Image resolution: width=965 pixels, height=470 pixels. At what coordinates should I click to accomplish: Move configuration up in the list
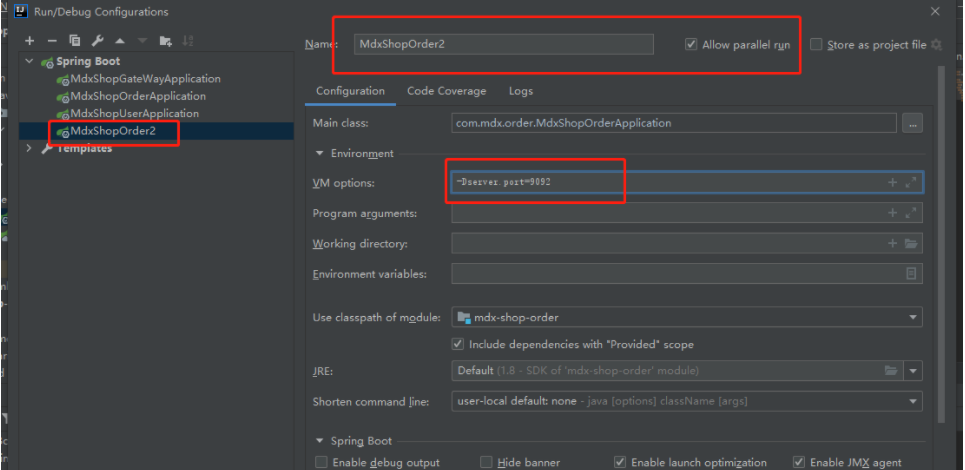120,41
